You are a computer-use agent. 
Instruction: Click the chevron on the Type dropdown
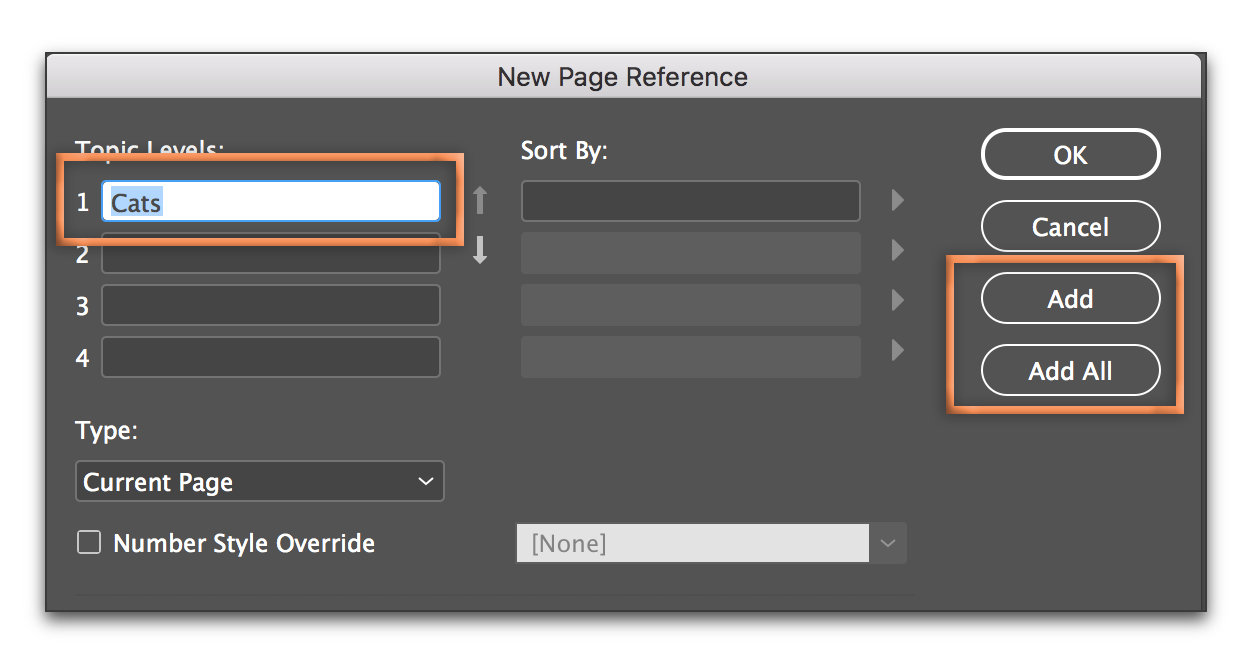point(426,482)
